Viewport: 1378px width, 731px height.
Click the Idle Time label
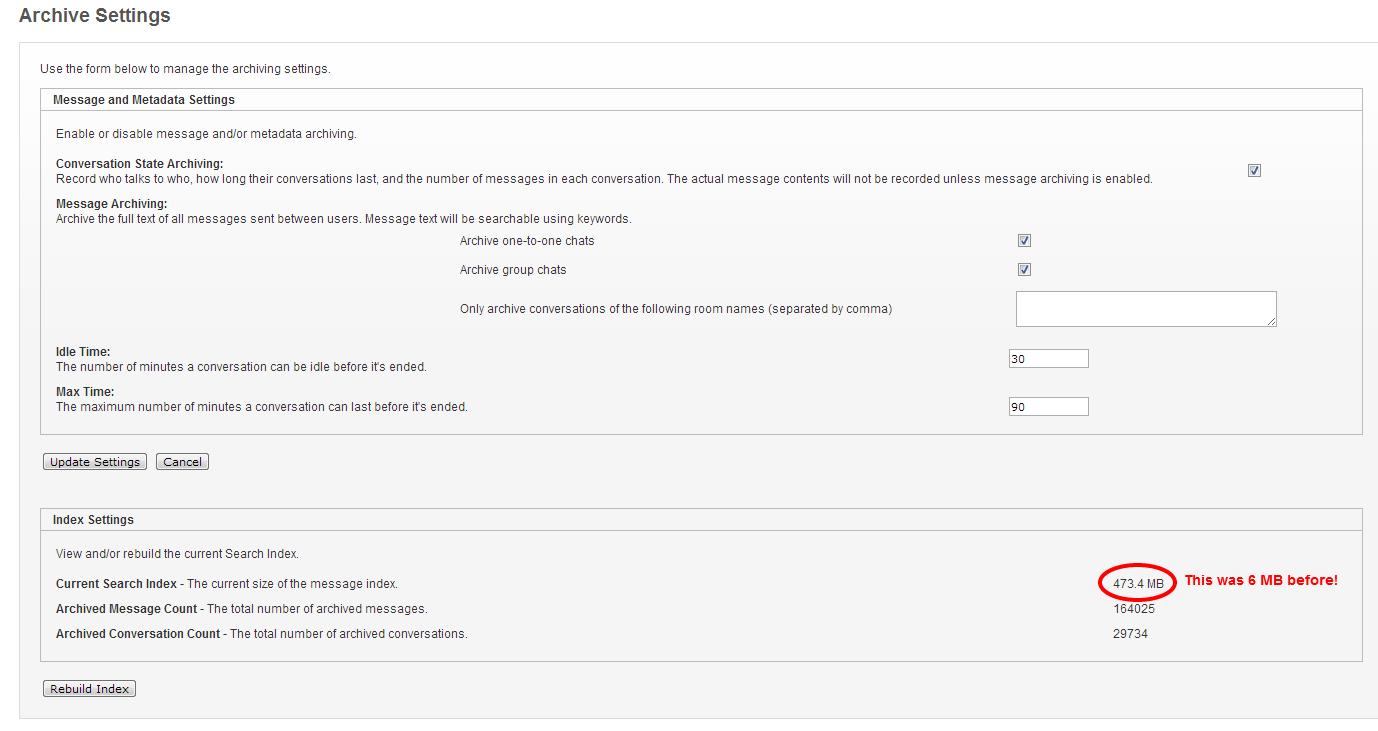tap(83, 352)
